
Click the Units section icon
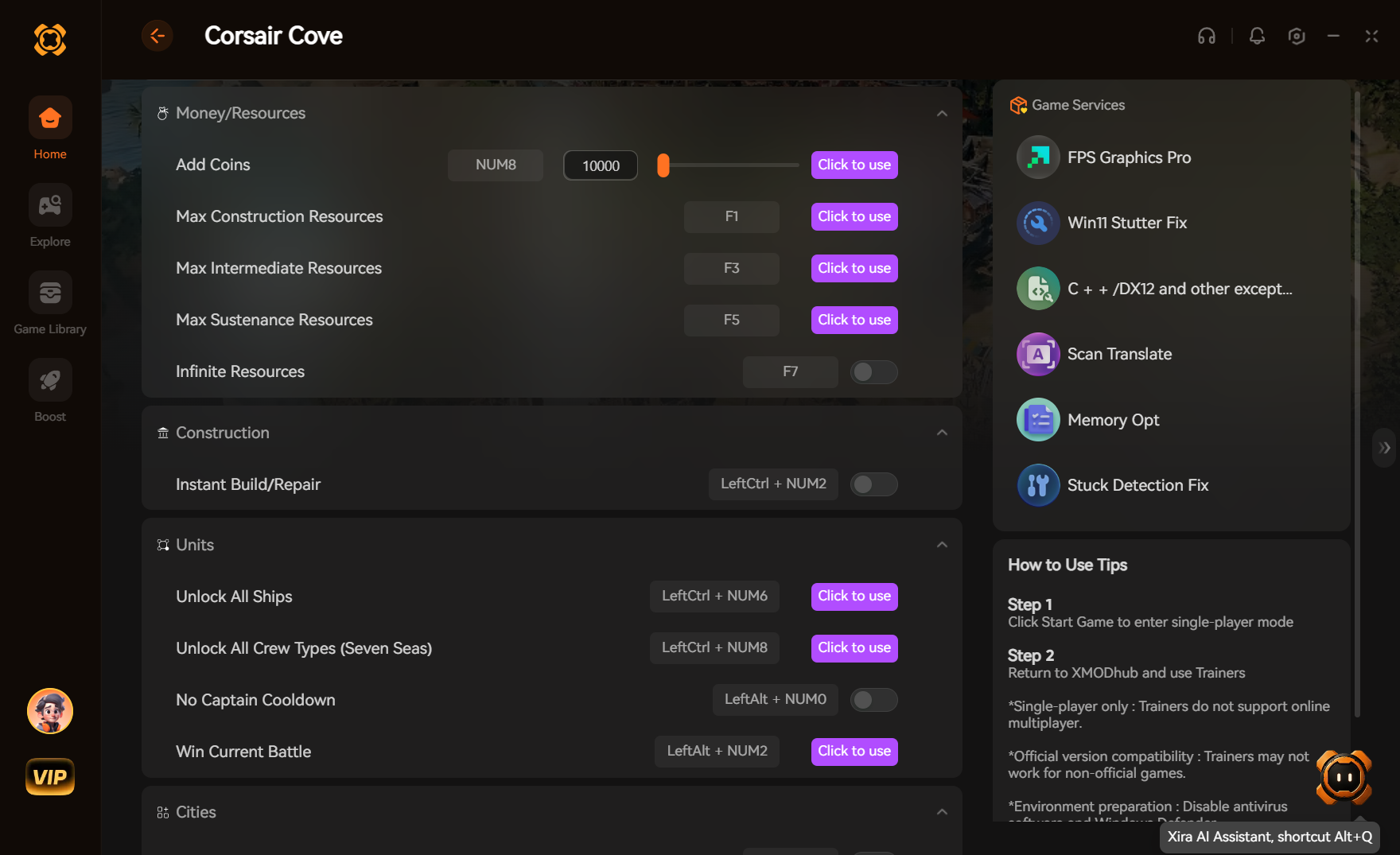click(163, 545)
